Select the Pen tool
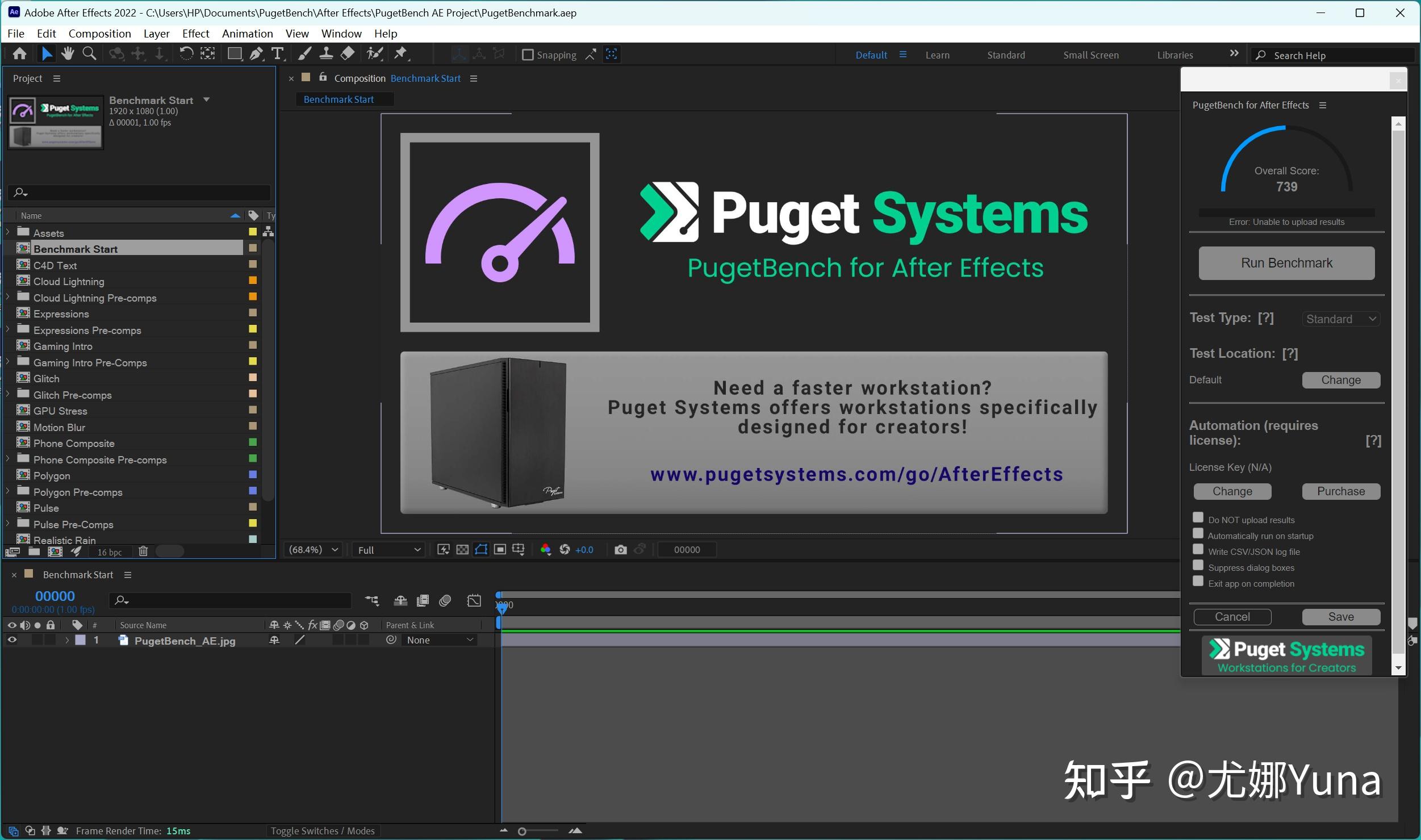 pos(256,54)
